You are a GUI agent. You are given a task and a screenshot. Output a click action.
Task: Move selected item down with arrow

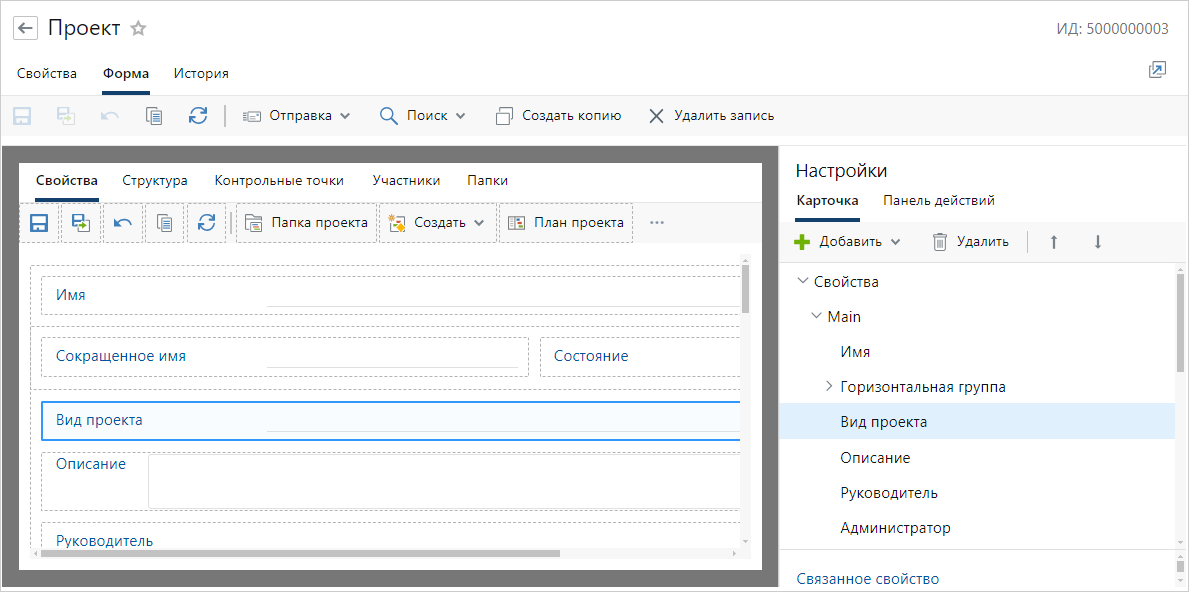tap(1097, 242)
